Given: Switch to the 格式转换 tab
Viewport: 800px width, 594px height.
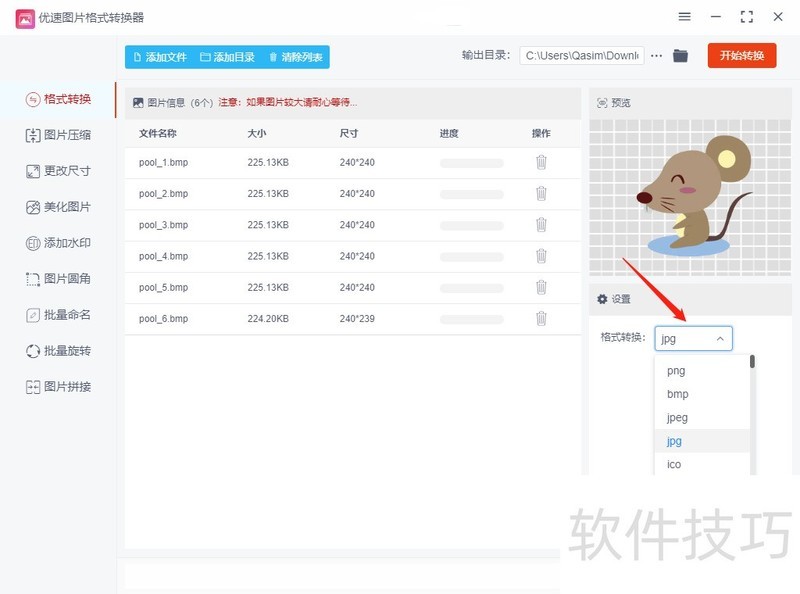Looking at the screenshot, I should pyautogui.click(x=60, y=99).
